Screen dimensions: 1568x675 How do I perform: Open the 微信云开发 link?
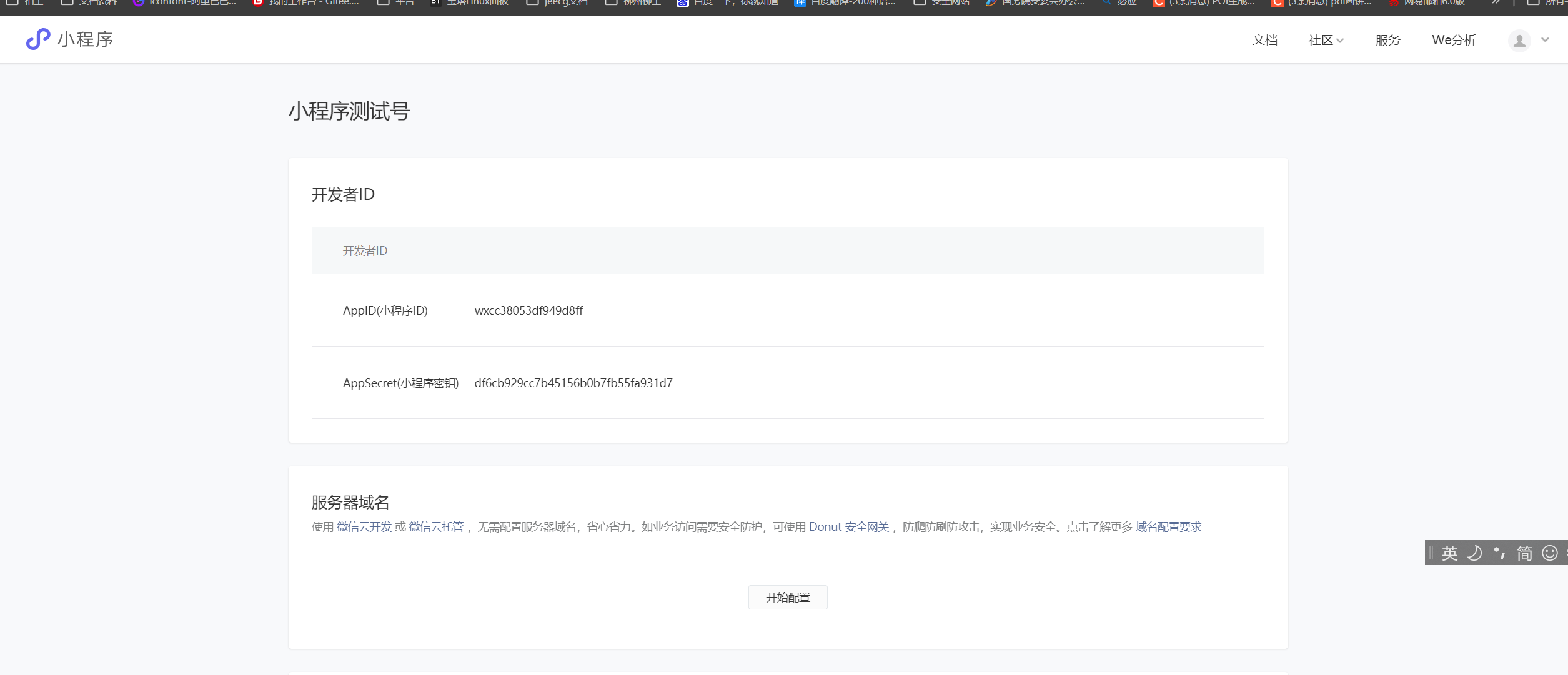364,527
